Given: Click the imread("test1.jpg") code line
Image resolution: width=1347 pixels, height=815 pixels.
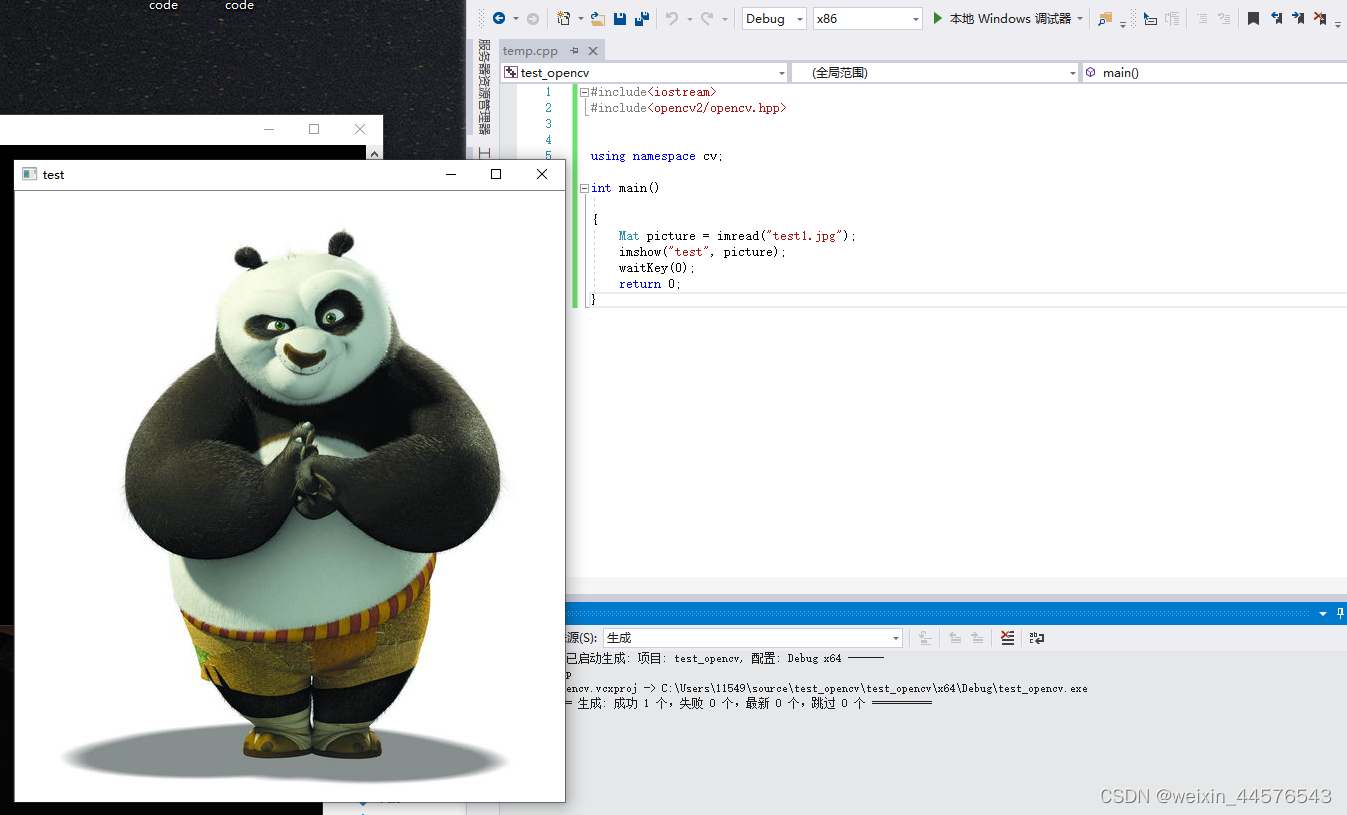Looking at the screenshot, I should click(x=738, y=236).
